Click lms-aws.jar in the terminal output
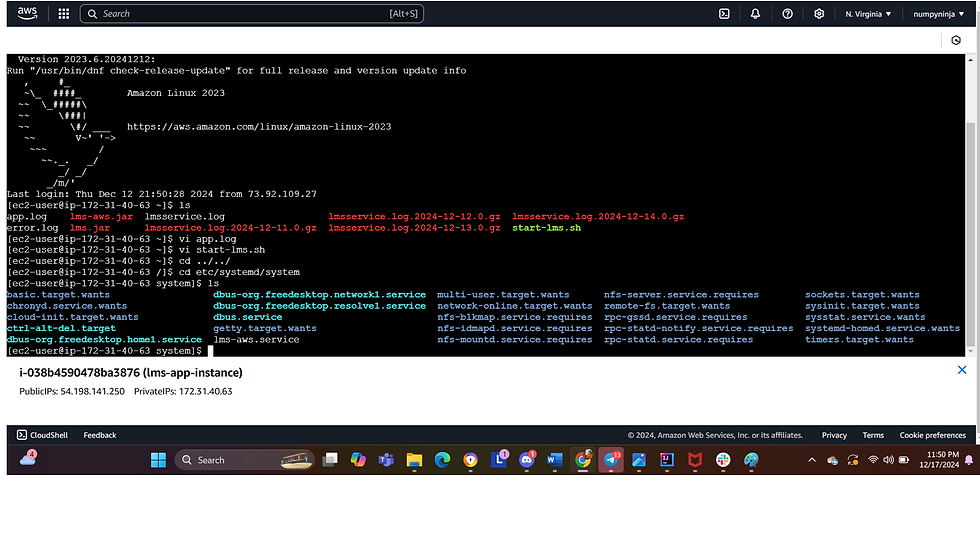 (x=101, y=216)
